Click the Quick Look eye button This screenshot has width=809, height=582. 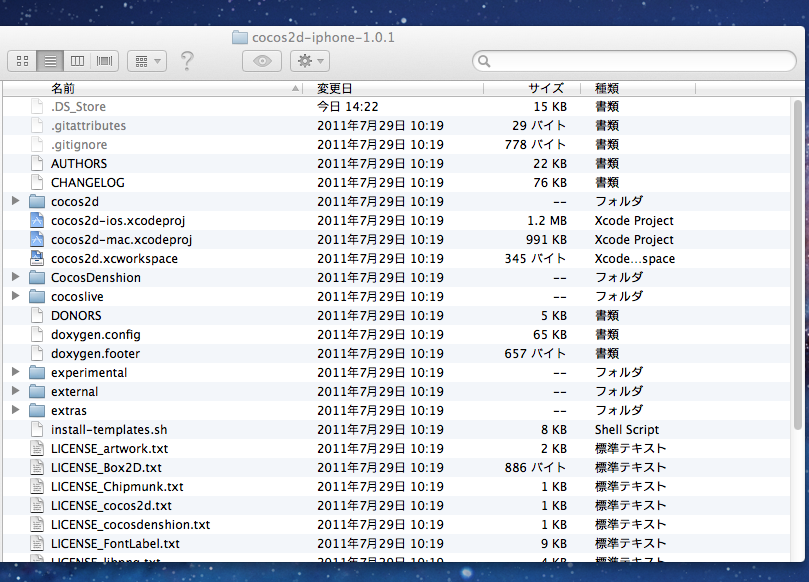tap(262, 61)
